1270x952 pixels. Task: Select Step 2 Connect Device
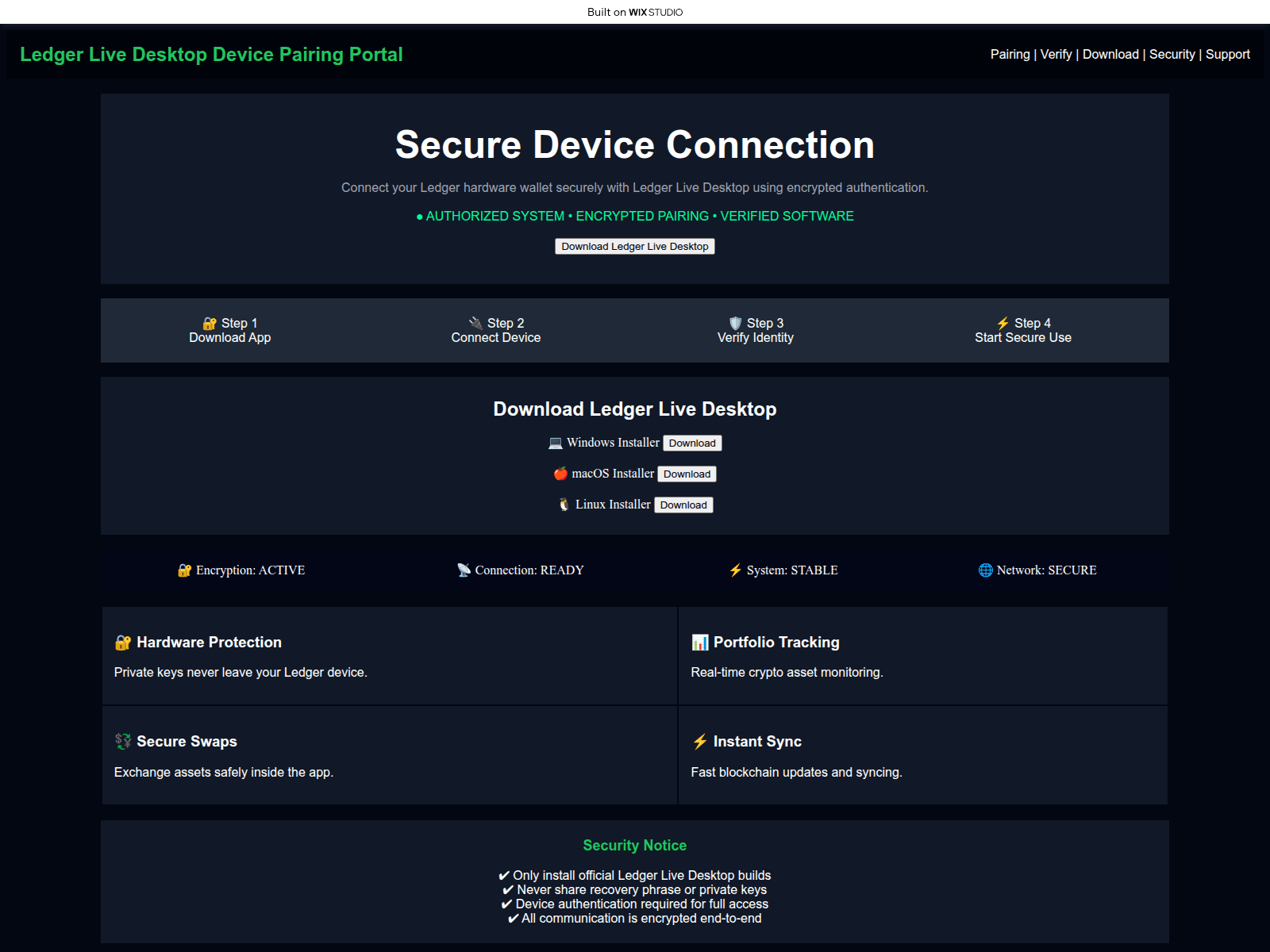[x=496, y=330]
